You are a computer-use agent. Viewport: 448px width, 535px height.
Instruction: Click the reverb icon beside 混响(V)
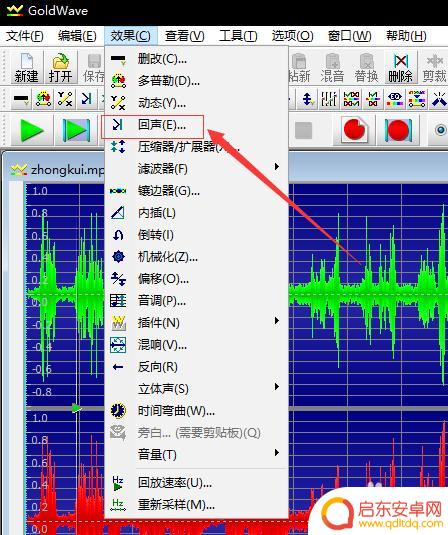[118, 345]
